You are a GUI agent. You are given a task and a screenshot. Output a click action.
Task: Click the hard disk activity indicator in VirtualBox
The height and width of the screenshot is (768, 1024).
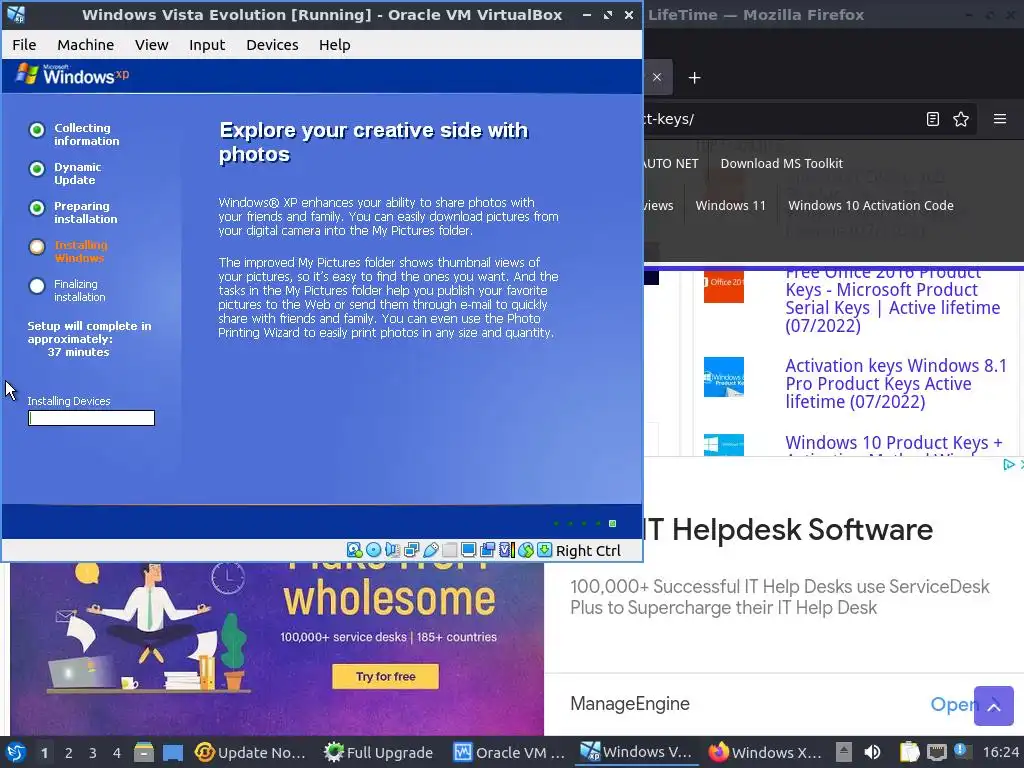pyautogui.click(x=354, y=550)
